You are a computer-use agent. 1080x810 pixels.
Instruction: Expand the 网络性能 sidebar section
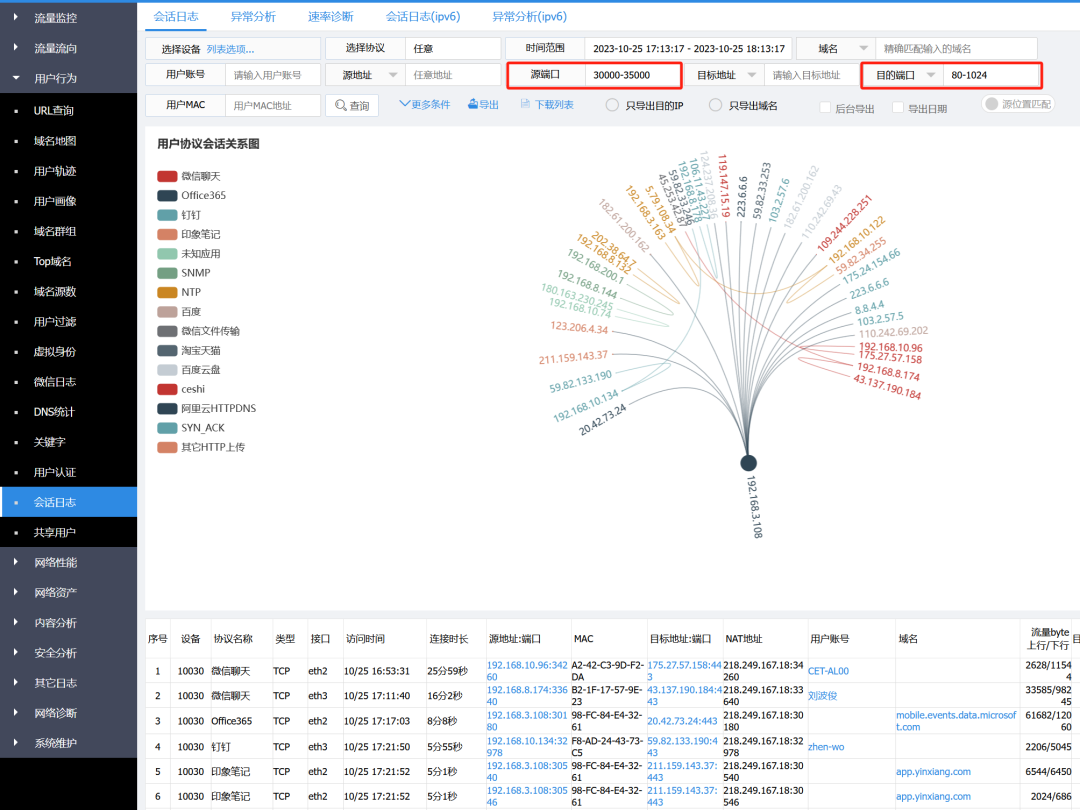68,562
